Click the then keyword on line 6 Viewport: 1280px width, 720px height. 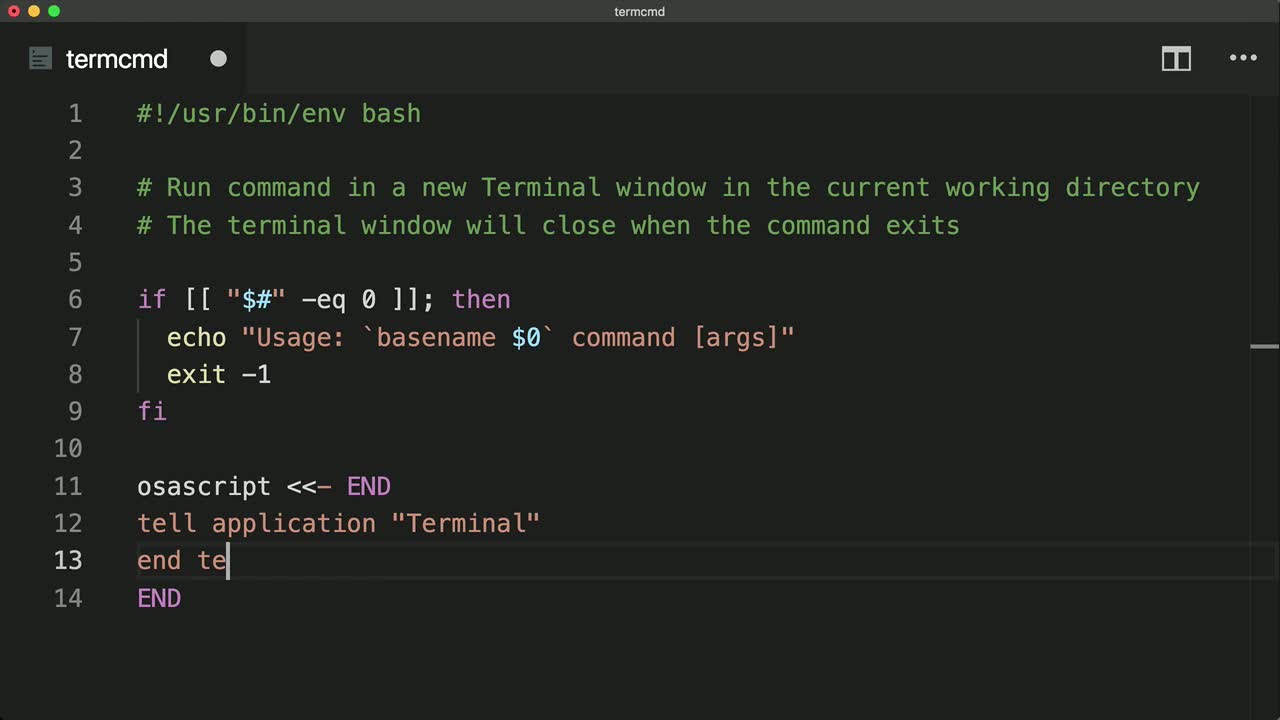pos(481,299)
